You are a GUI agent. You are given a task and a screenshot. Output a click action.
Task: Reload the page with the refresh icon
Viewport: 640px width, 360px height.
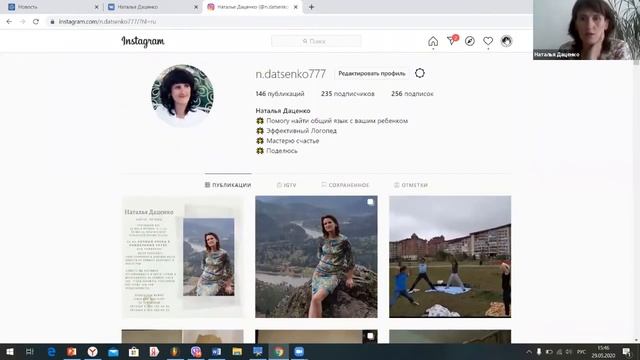tap(36, 22)
